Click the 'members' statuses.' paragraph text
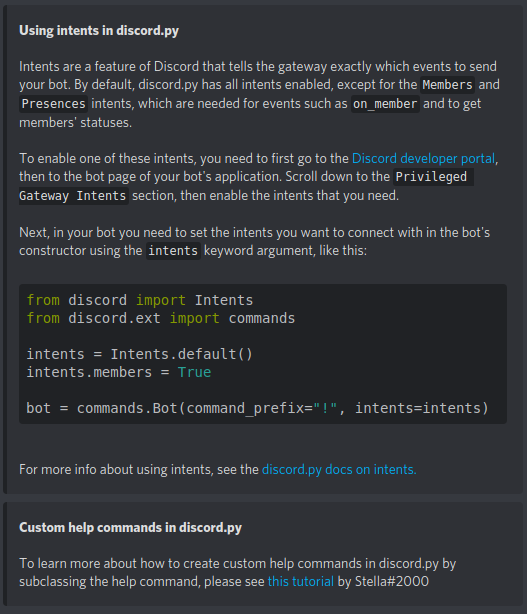This screenshot has height=614, width=527. 76,123
